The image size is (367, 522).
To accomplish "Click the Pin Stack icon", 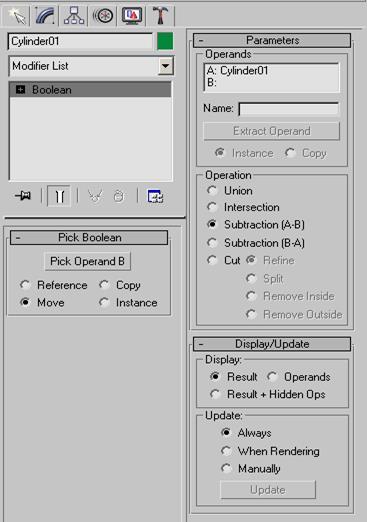I will (x=23, y=196).
